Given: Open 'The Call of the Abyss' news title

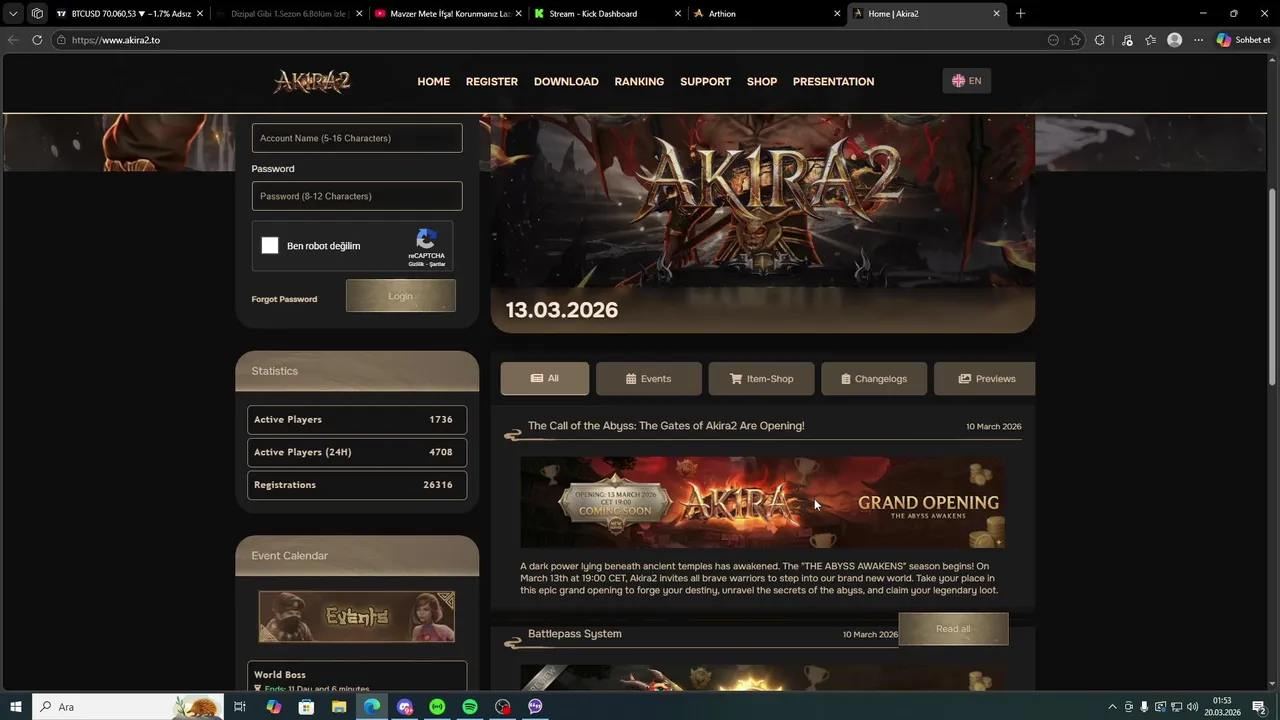Looking at the screenshot, I should (666, 426).
